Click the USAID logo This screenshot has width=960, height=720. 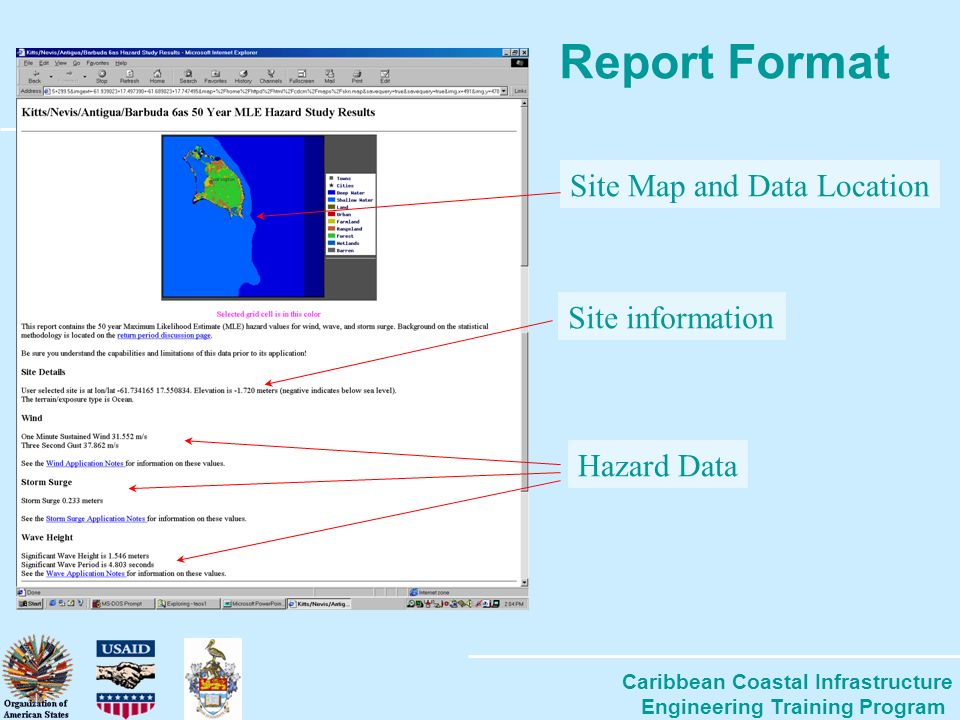(126, 678)
